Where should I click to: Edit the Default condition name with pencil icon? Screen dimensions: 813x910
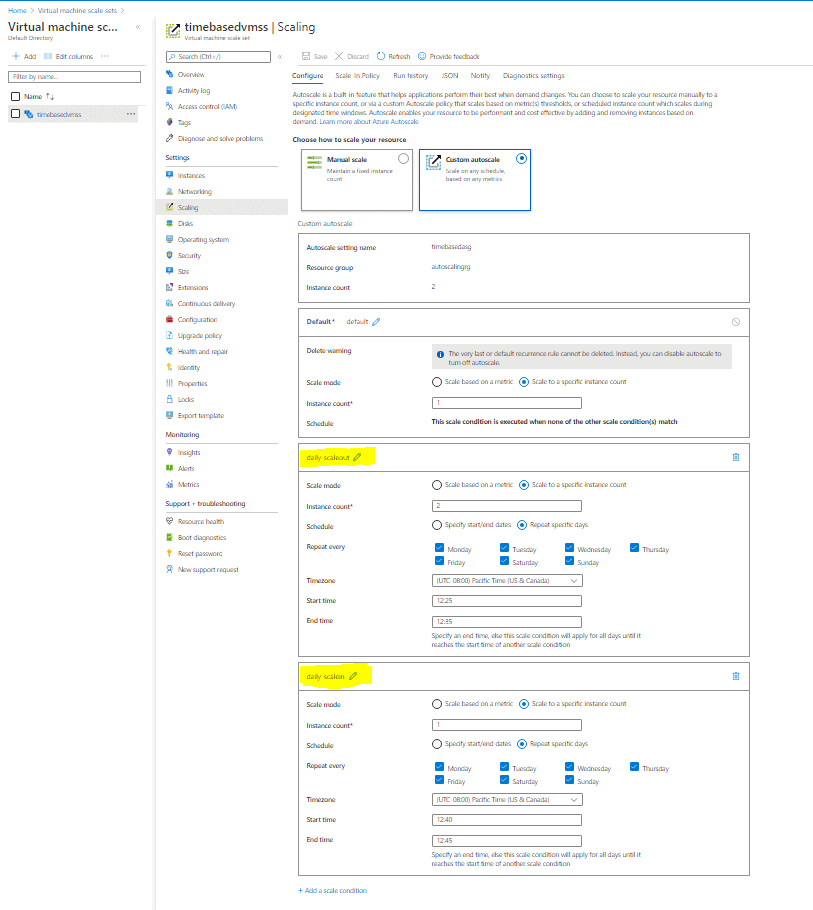(x=376, y=322)
